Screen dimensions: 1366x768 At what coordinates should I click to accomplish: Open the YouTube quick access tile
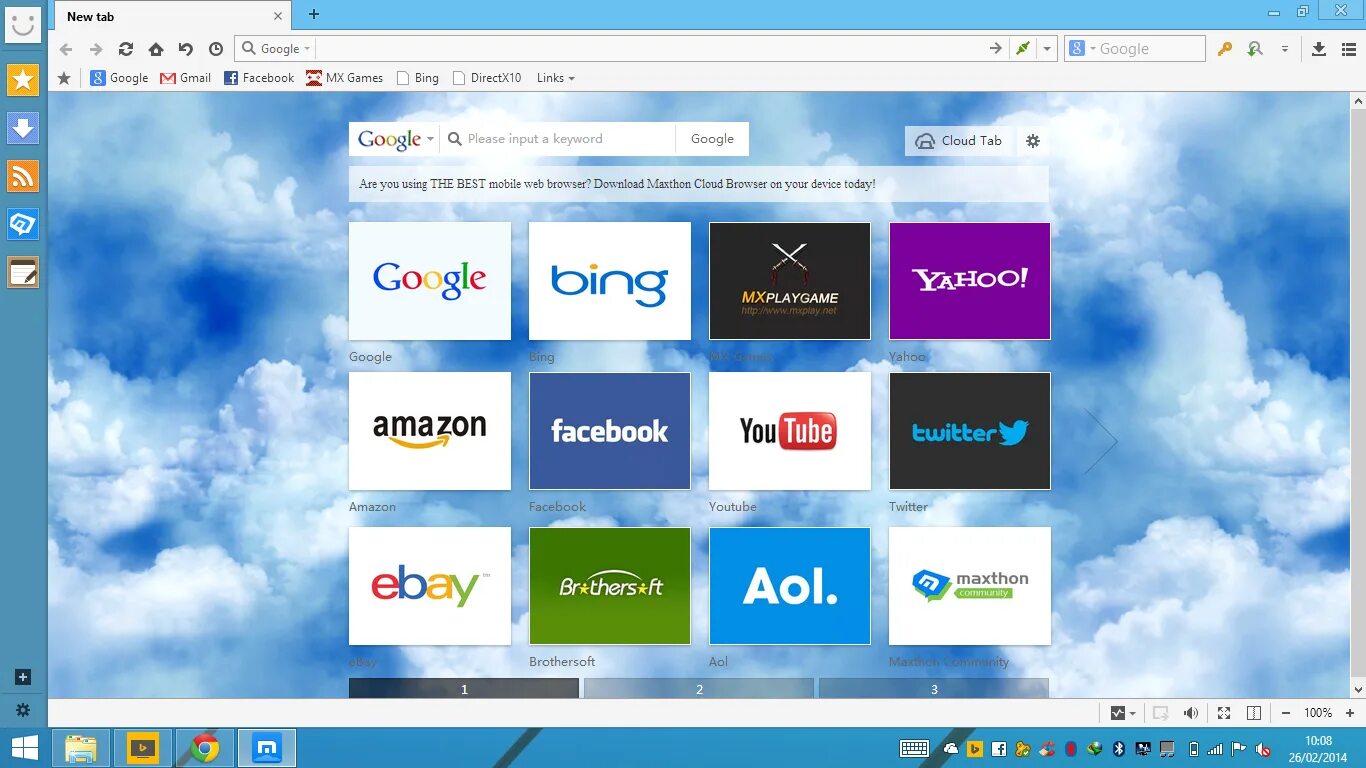tap(790, 431)
